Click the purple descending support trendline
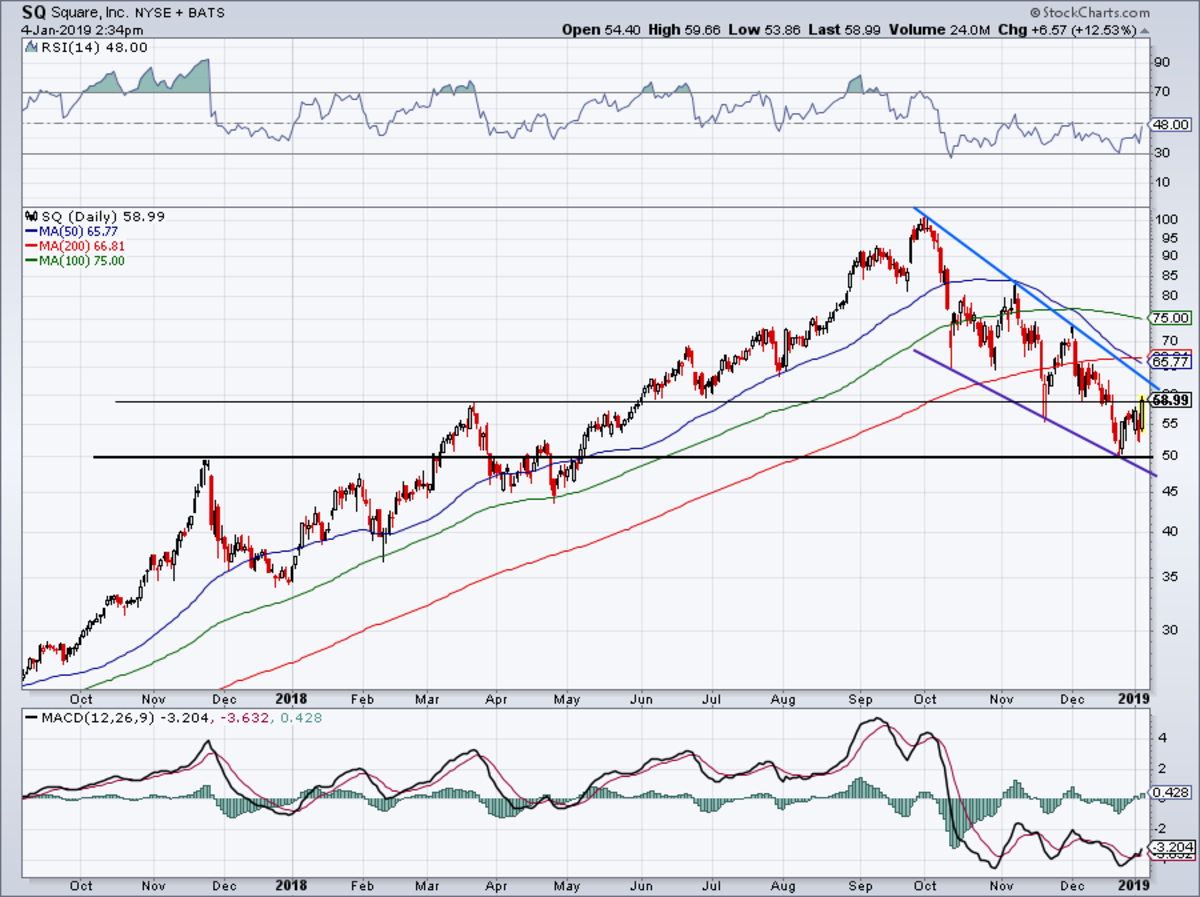The width and height of the screenshot is (1200, 897). (1036, 412)
